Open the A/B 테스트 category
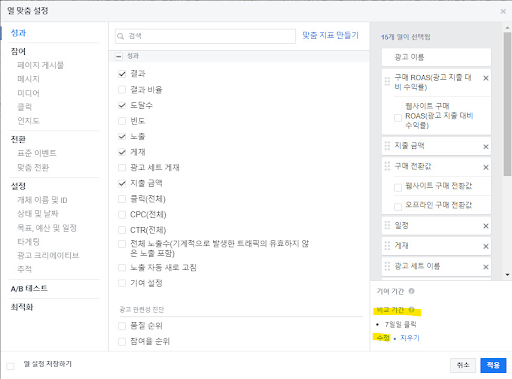This screenshot has width=512, height=379. 29,288
